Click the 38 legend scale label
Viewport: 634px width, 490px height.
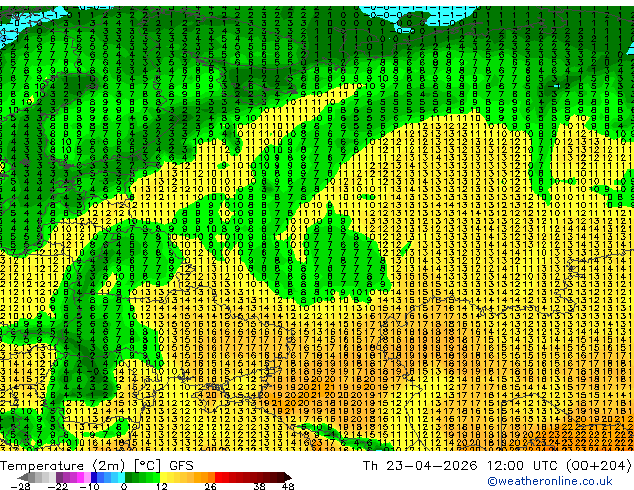click(260, 486)
